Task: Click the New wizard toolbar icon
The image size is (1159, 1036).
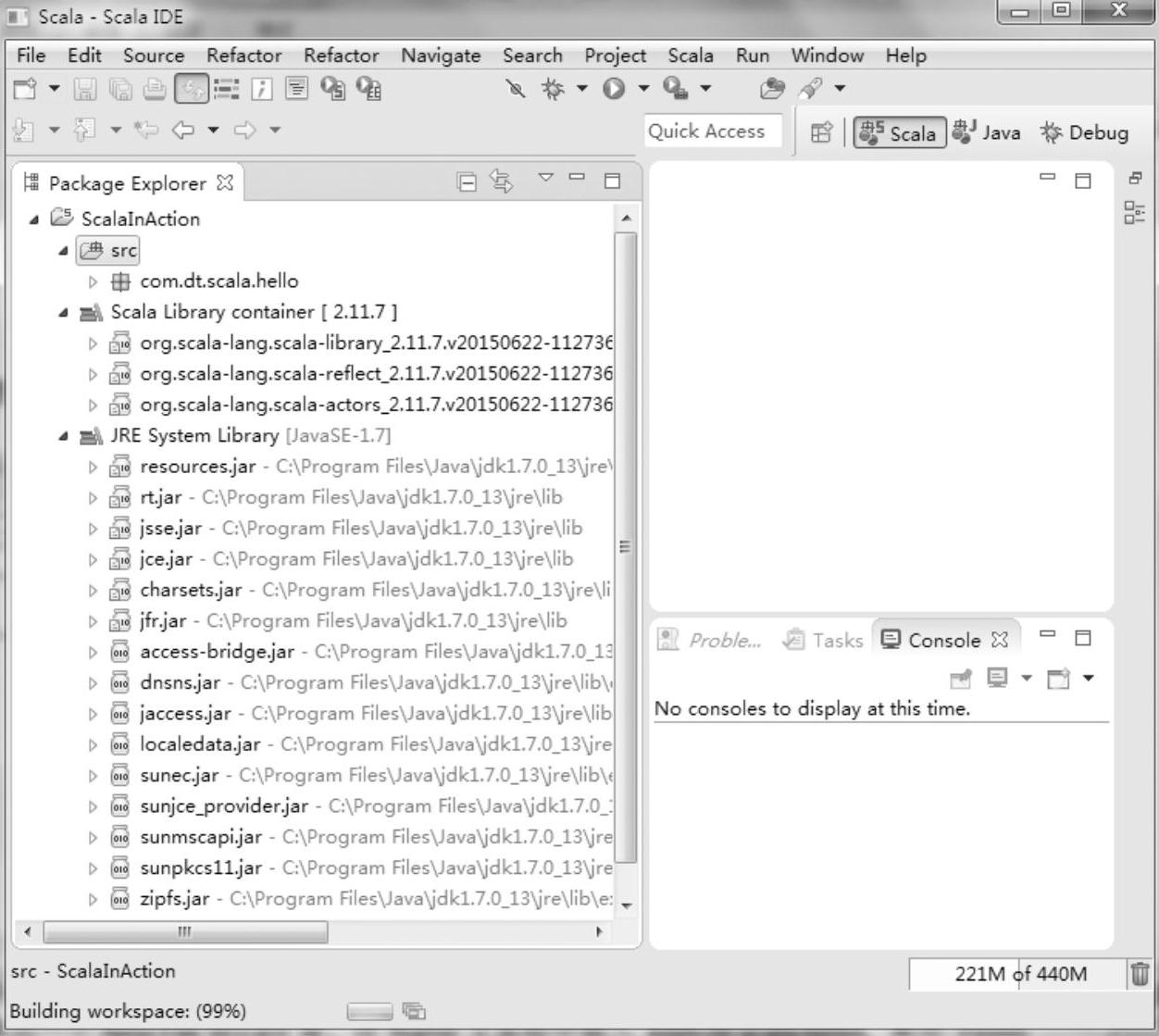Action: 26,88
